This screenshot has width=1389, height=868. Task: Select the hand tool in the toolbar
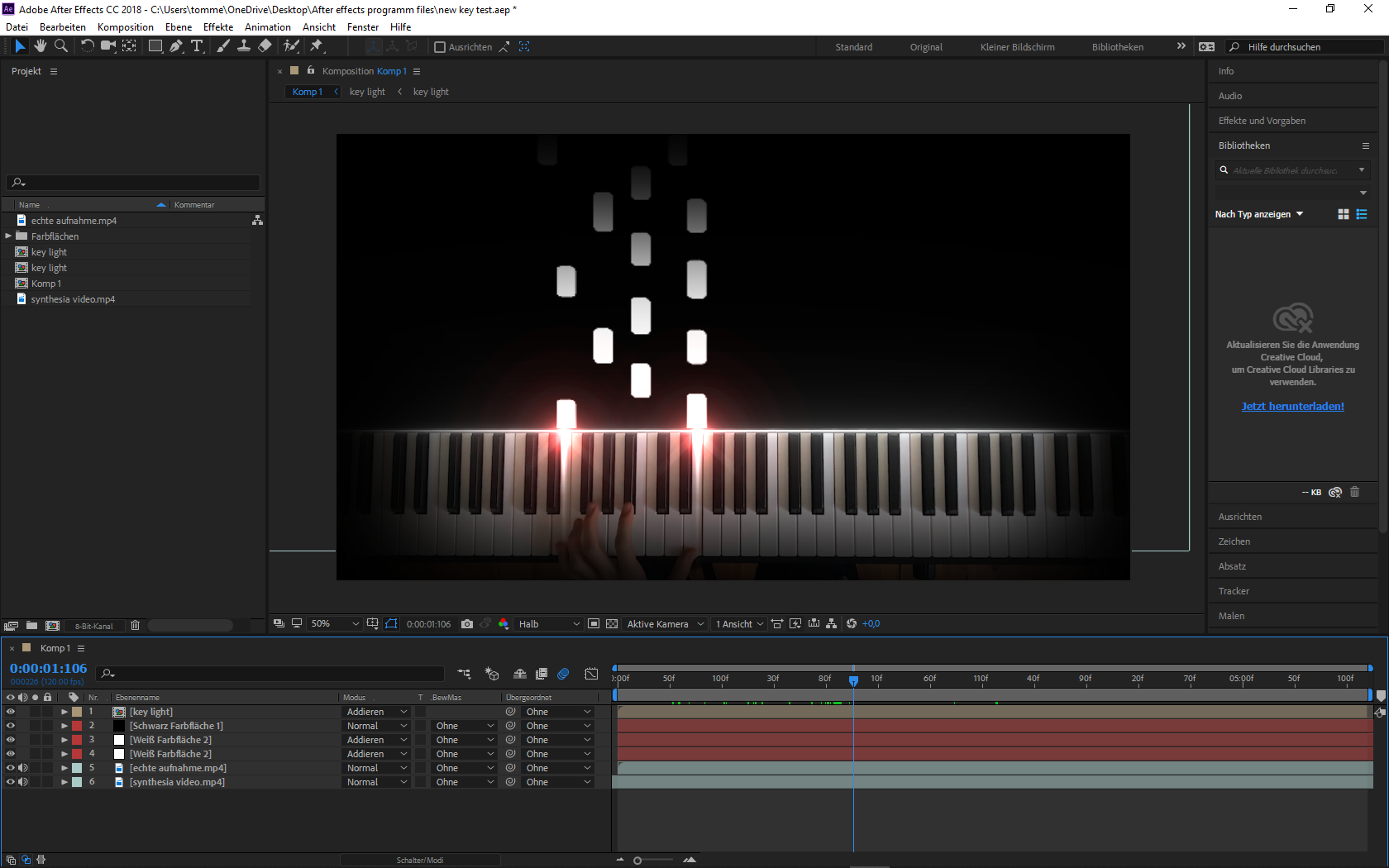pyautogui.click(x=40, y=46)
